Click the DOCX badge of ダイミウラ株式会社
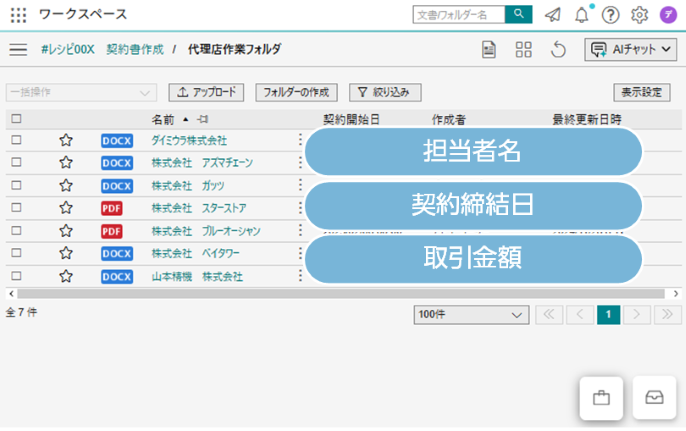 (x=117, y=140)
